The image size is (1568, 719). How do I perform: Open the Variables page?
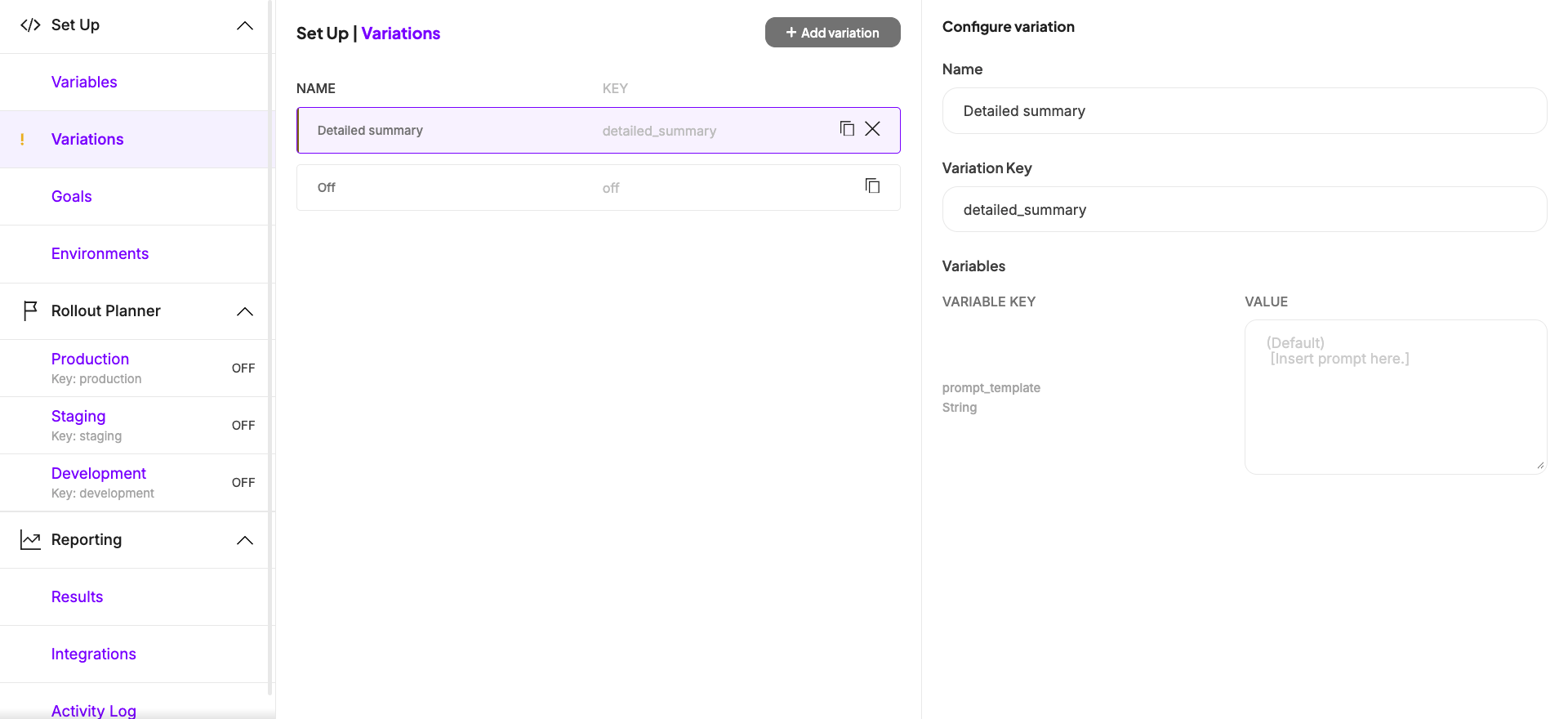84,82
